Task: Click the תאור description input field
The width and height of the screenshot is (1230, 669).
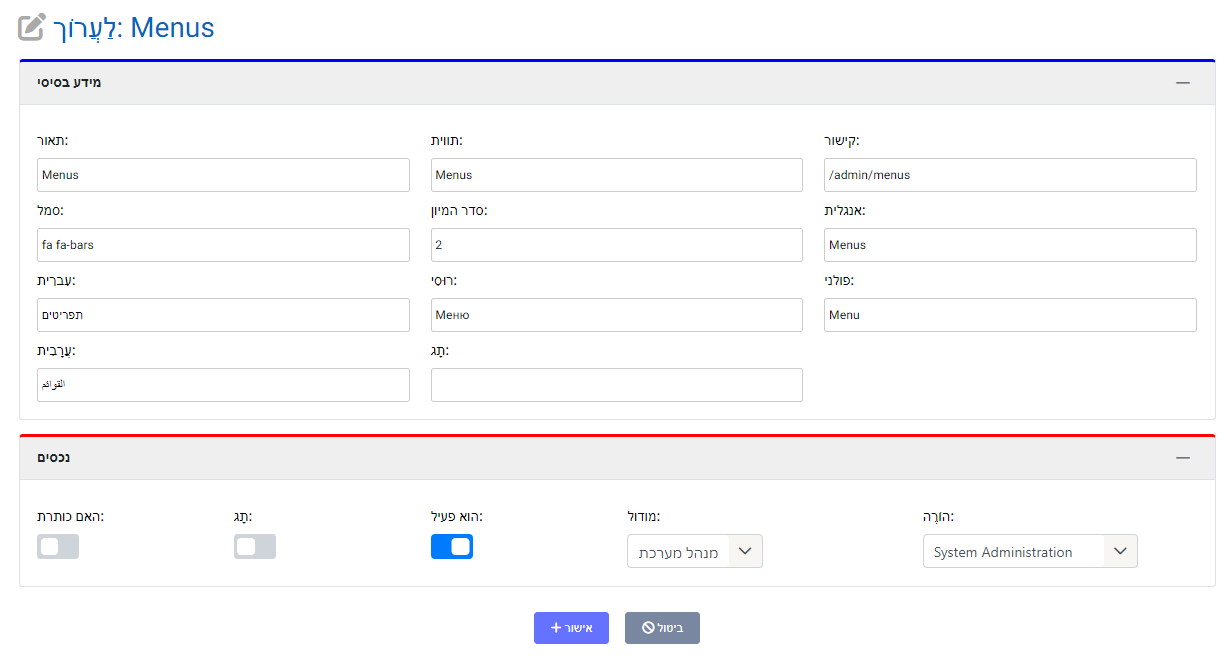Action: pos(223,175)
